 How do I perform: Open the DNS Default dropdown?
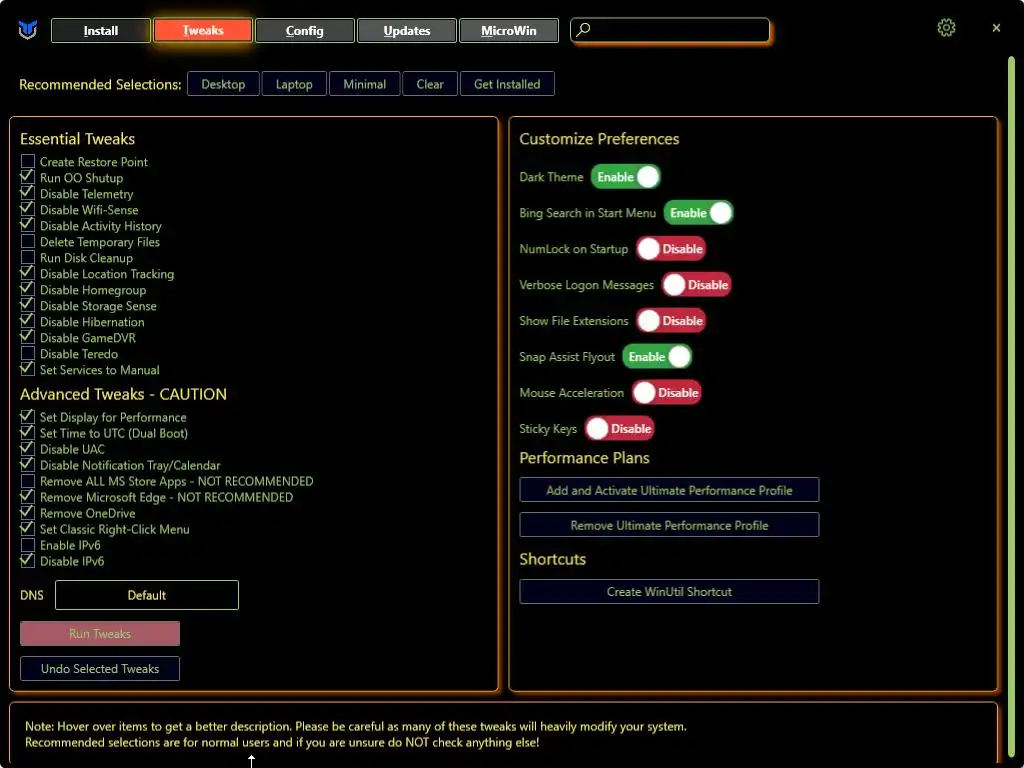coord(147,595)
